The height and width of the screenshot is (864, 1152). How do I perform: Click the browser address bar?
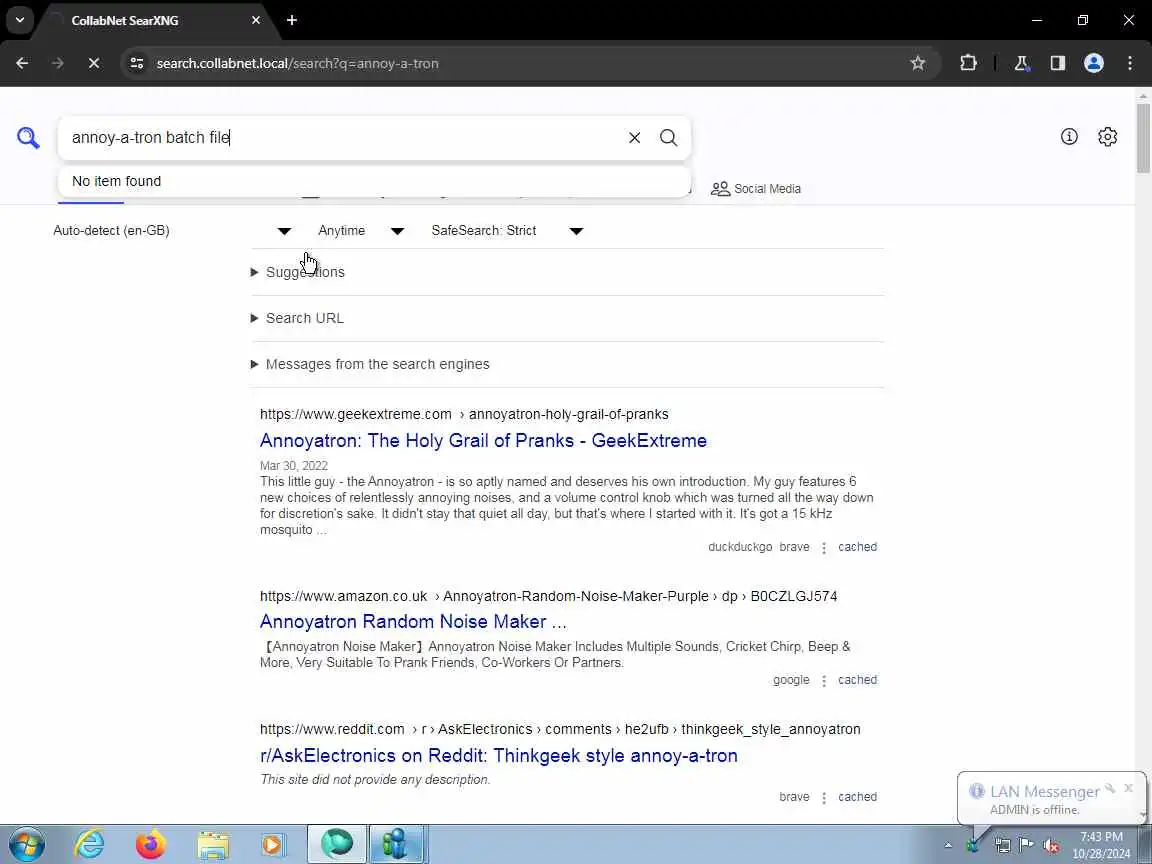(x=514, y=63)
